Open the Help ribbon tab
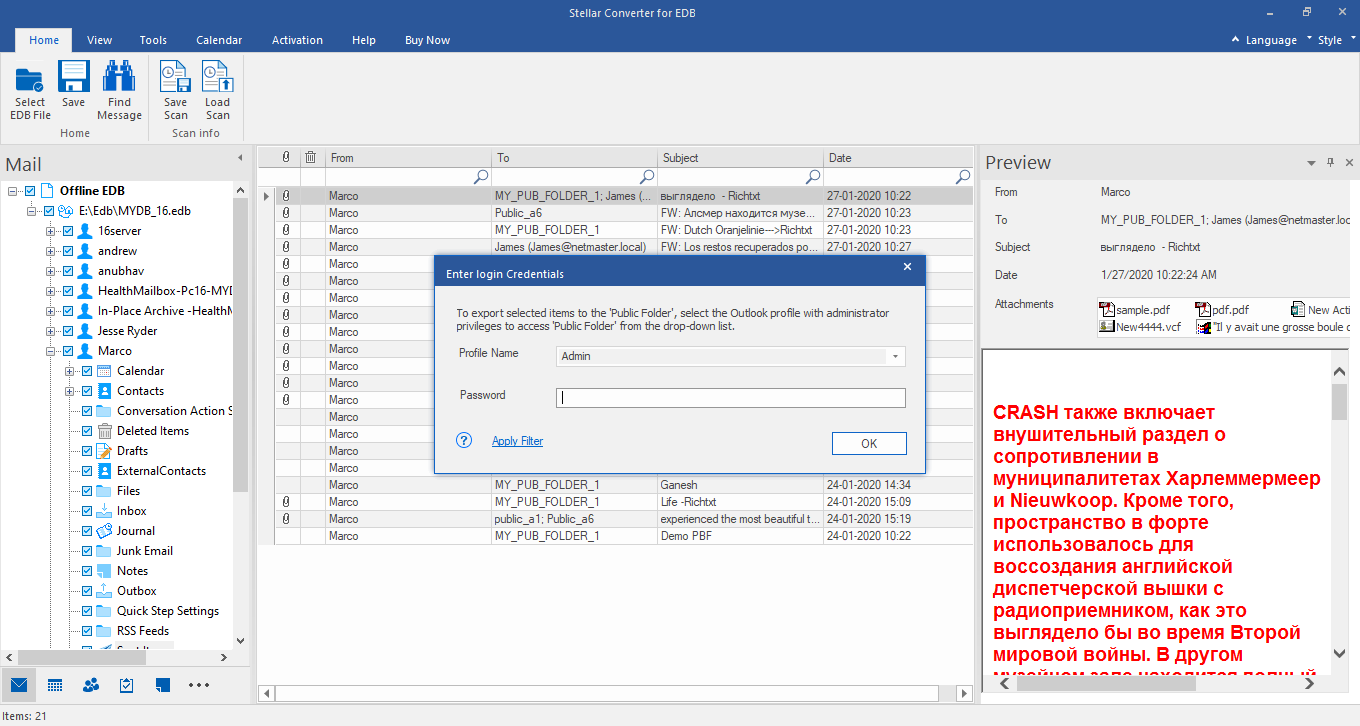Image resolution: width=1360 pixels, height=726 pixels. [364, 40]
